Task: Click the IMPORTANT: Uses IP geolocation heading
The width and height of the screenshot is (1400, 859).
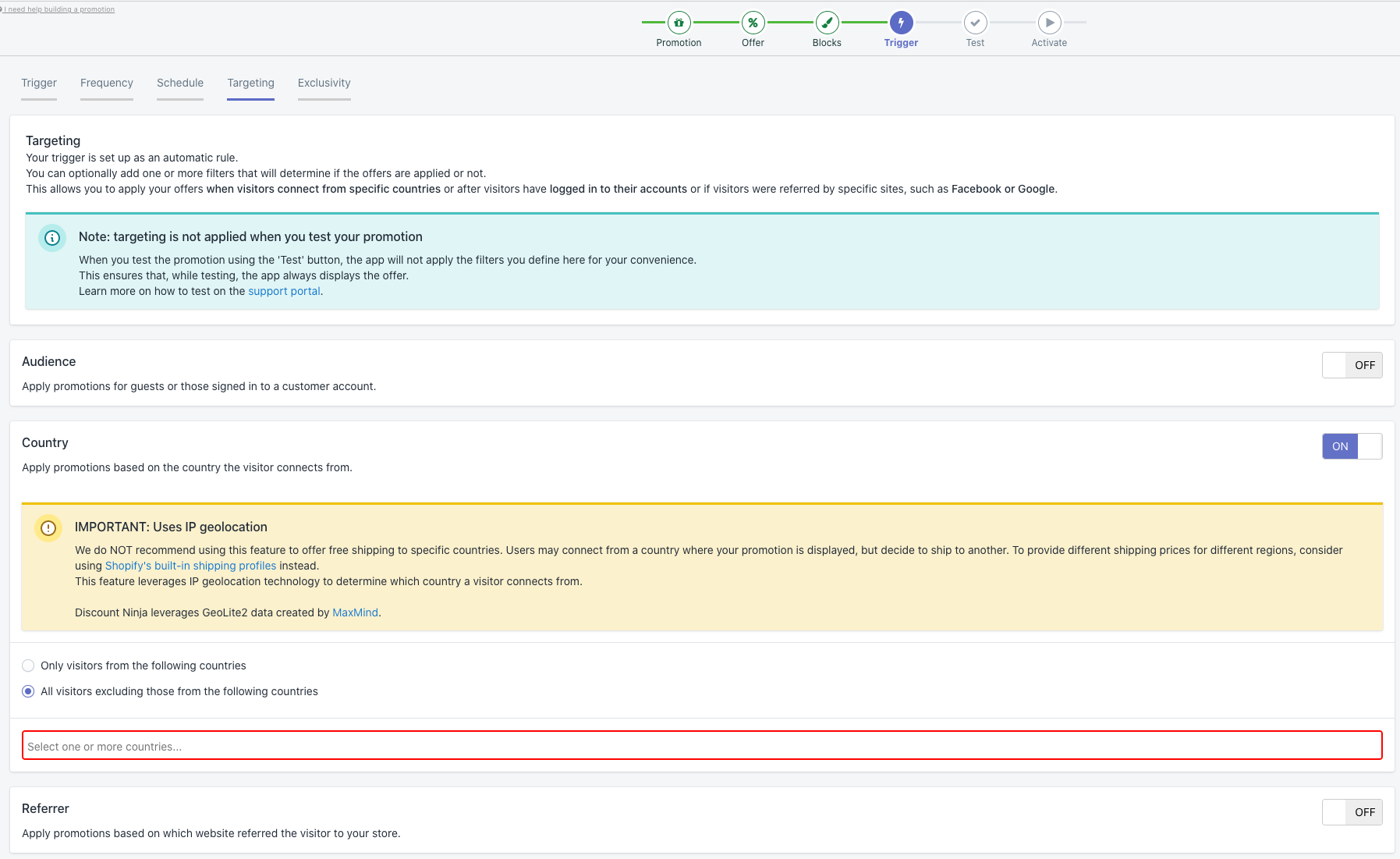Action: point(171,527)
